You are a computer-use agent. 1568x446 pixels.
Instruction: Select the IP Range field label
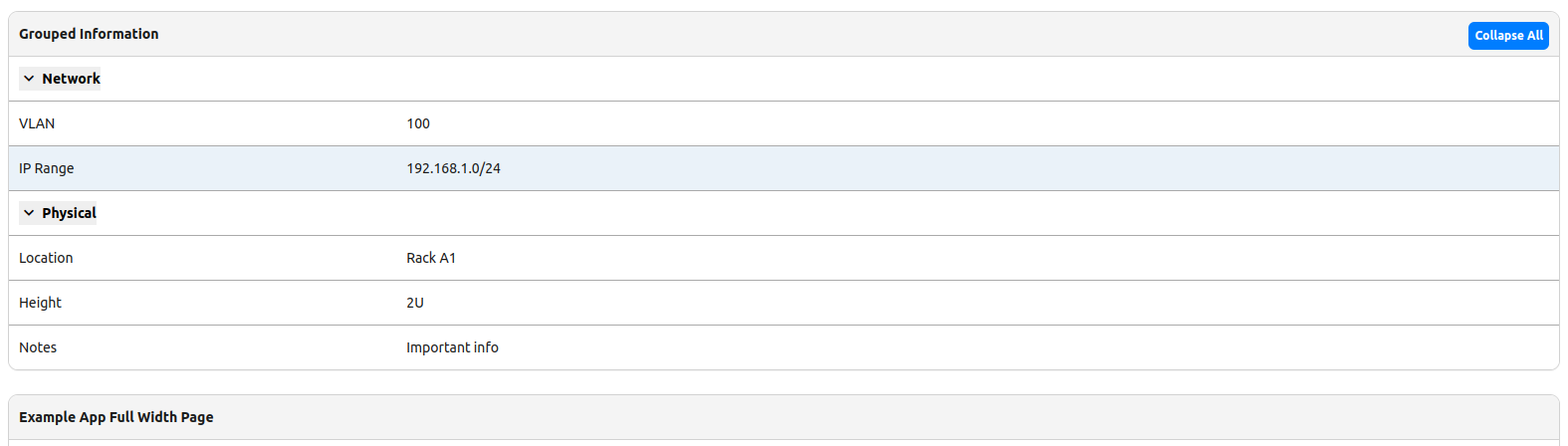pyautogui.click(x=46, y=168)
